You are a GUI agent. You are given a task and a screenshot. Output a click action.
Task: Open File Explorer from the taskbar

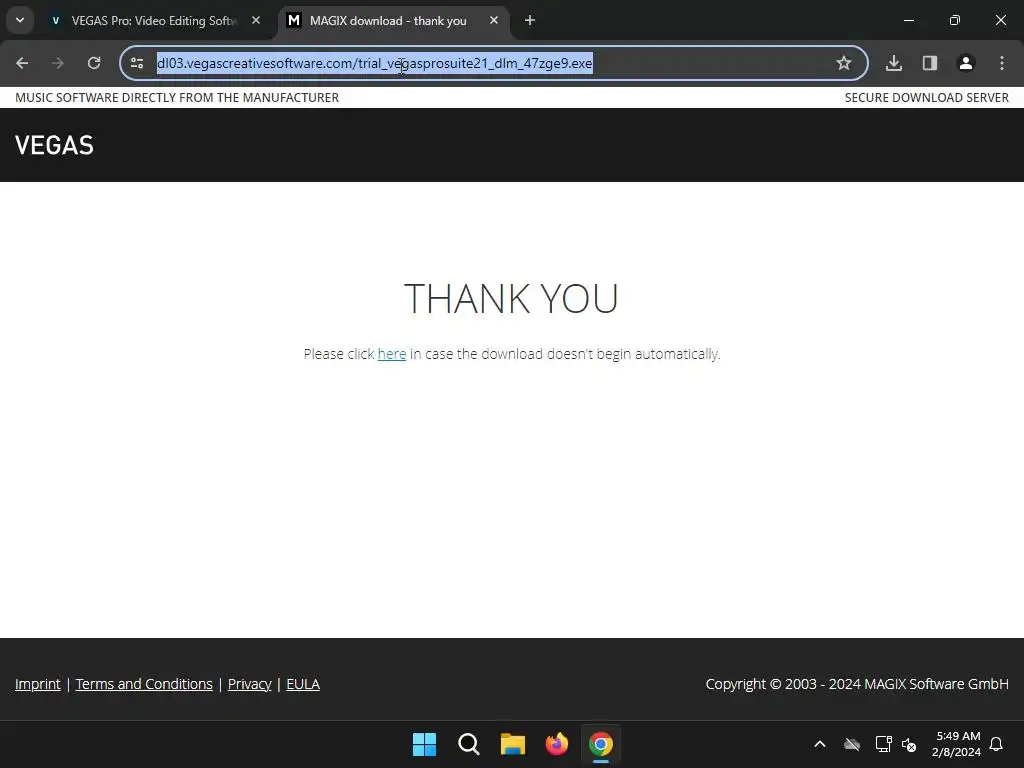coord(513,744)
